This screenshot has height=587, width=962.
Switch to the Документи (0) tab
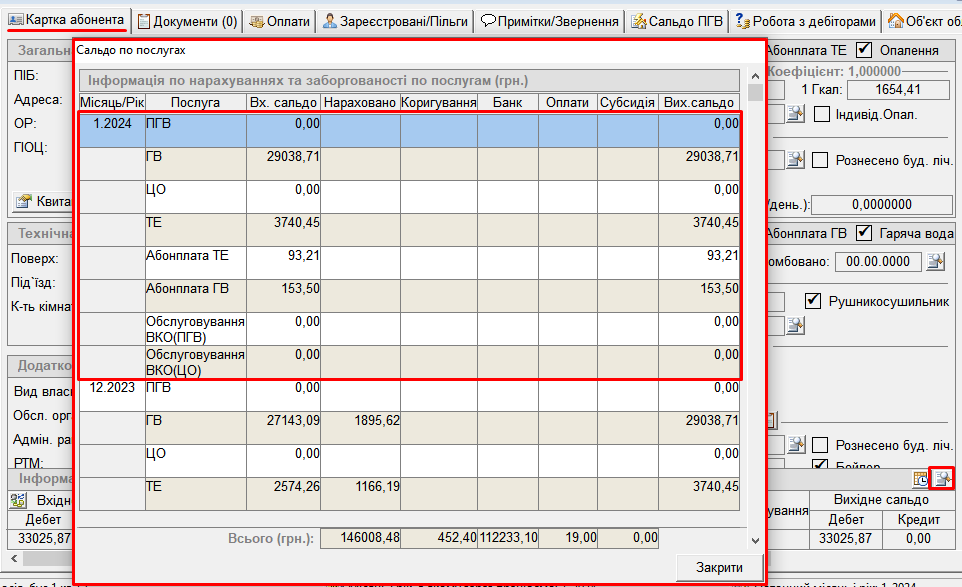(x=187, y=21)
